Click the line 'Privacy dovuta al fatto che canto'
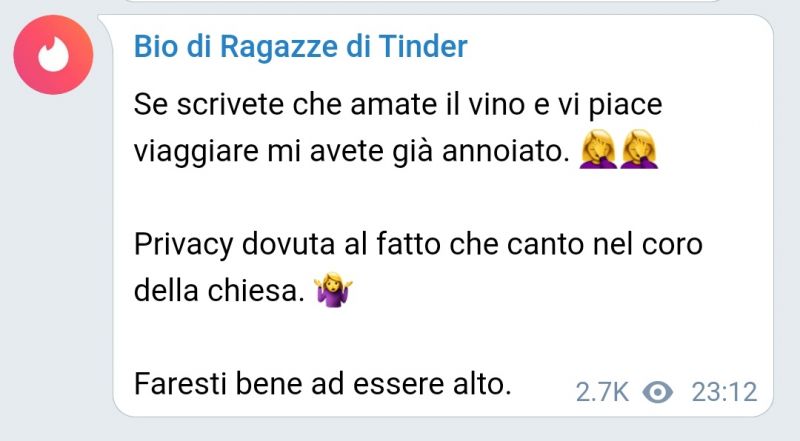The height and width of the screenshot is (441, 800). tap(360, 244)
